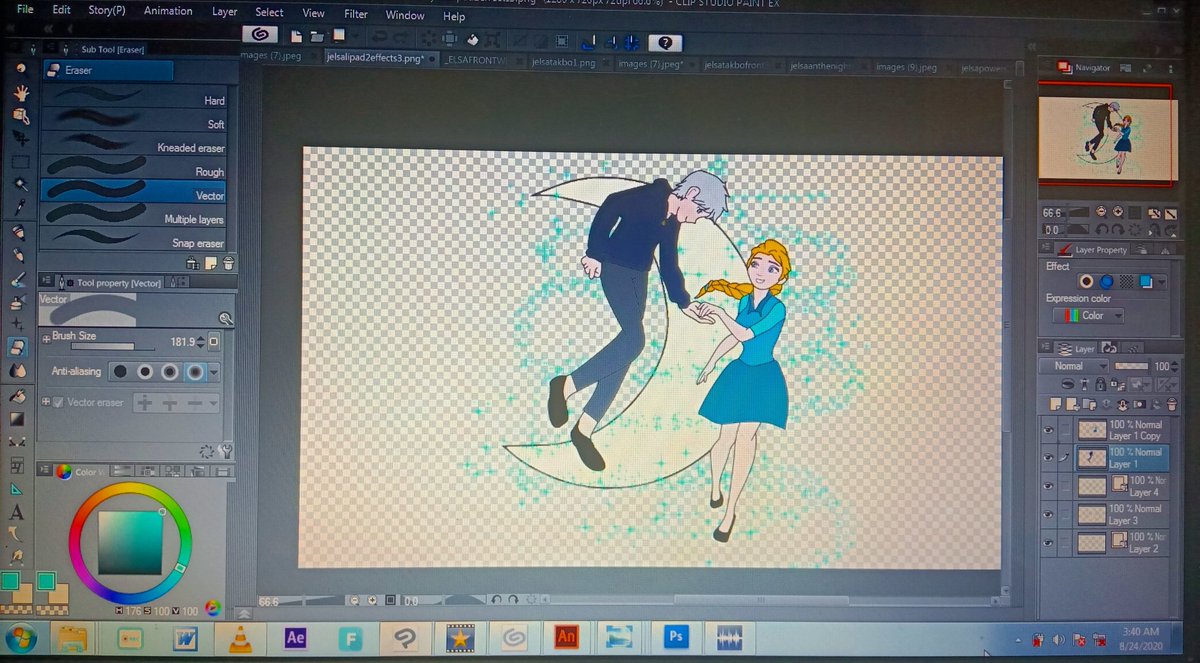Screen dimensions: 1200x663
Task: Select the Snap eraser sub tool
Action: (134, 241)
